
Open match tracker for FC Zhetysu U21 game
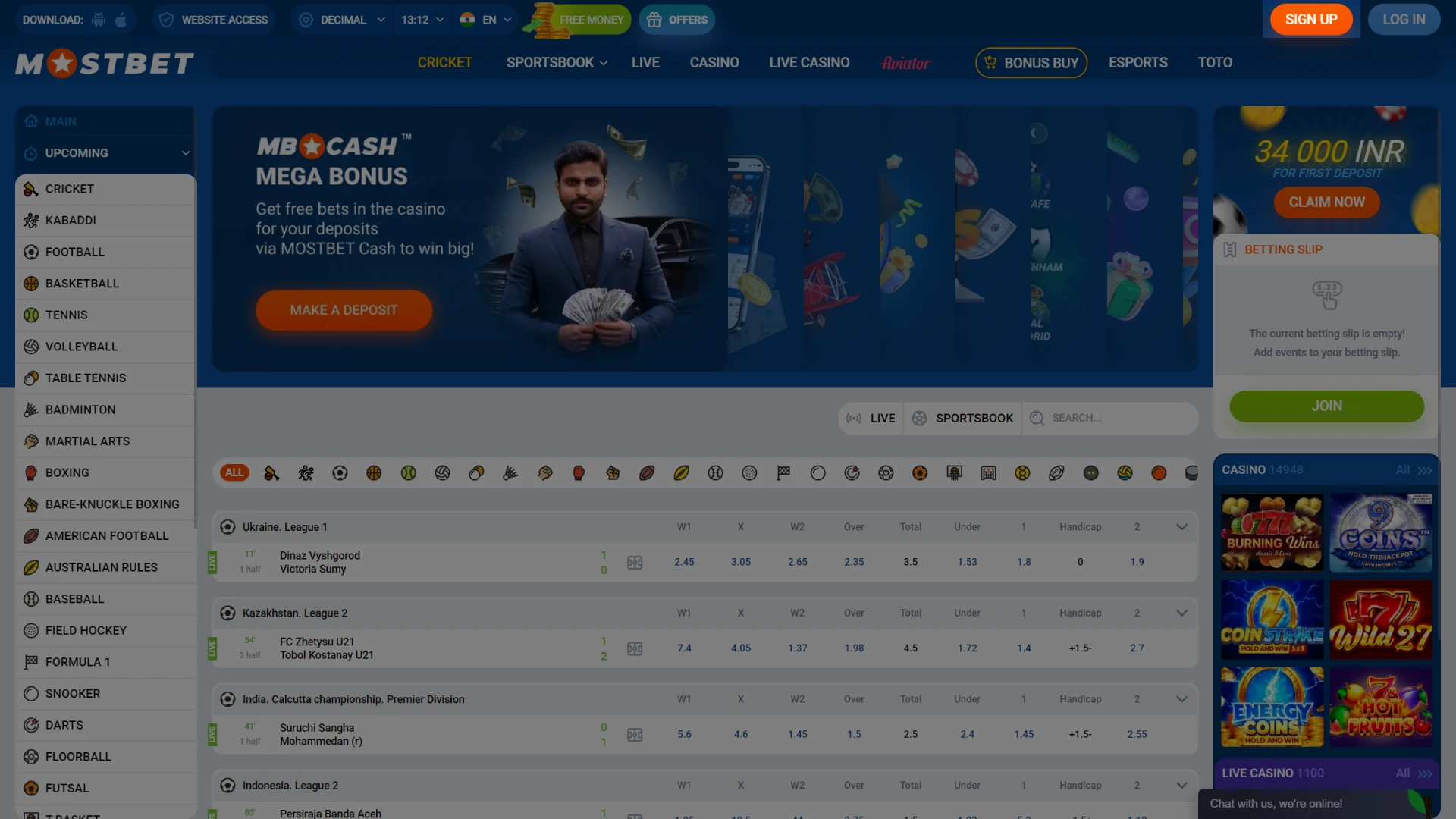(x=635, y=649)
